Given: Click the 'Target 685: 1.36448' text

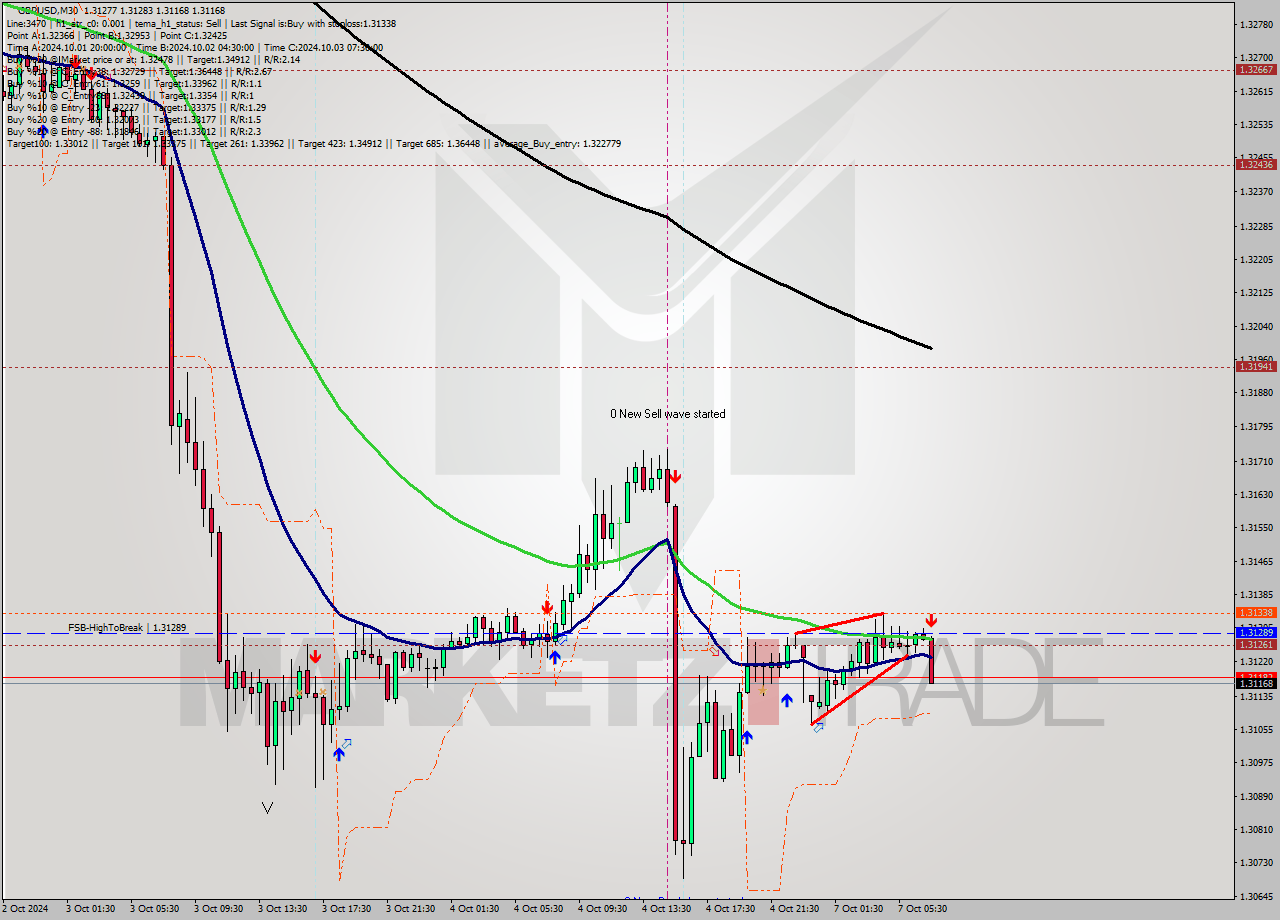Looking at the screenshot, I should coord(438,144).
